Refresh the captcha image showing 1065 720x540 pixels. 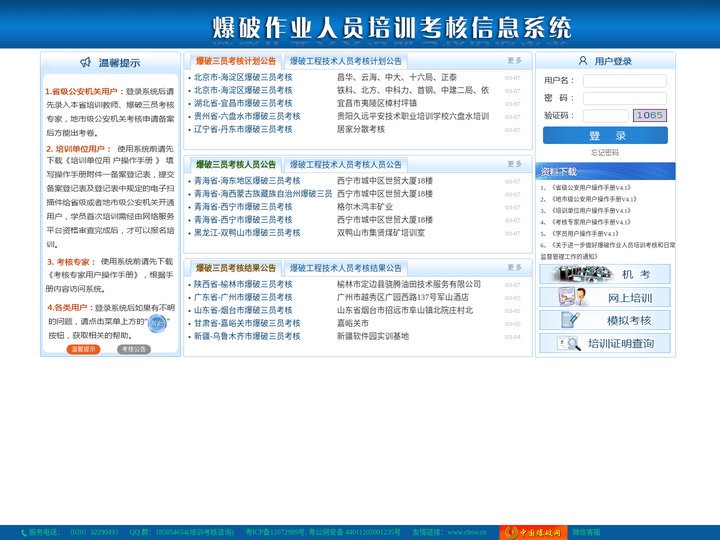pyautogui.click(x=650, y=115)
